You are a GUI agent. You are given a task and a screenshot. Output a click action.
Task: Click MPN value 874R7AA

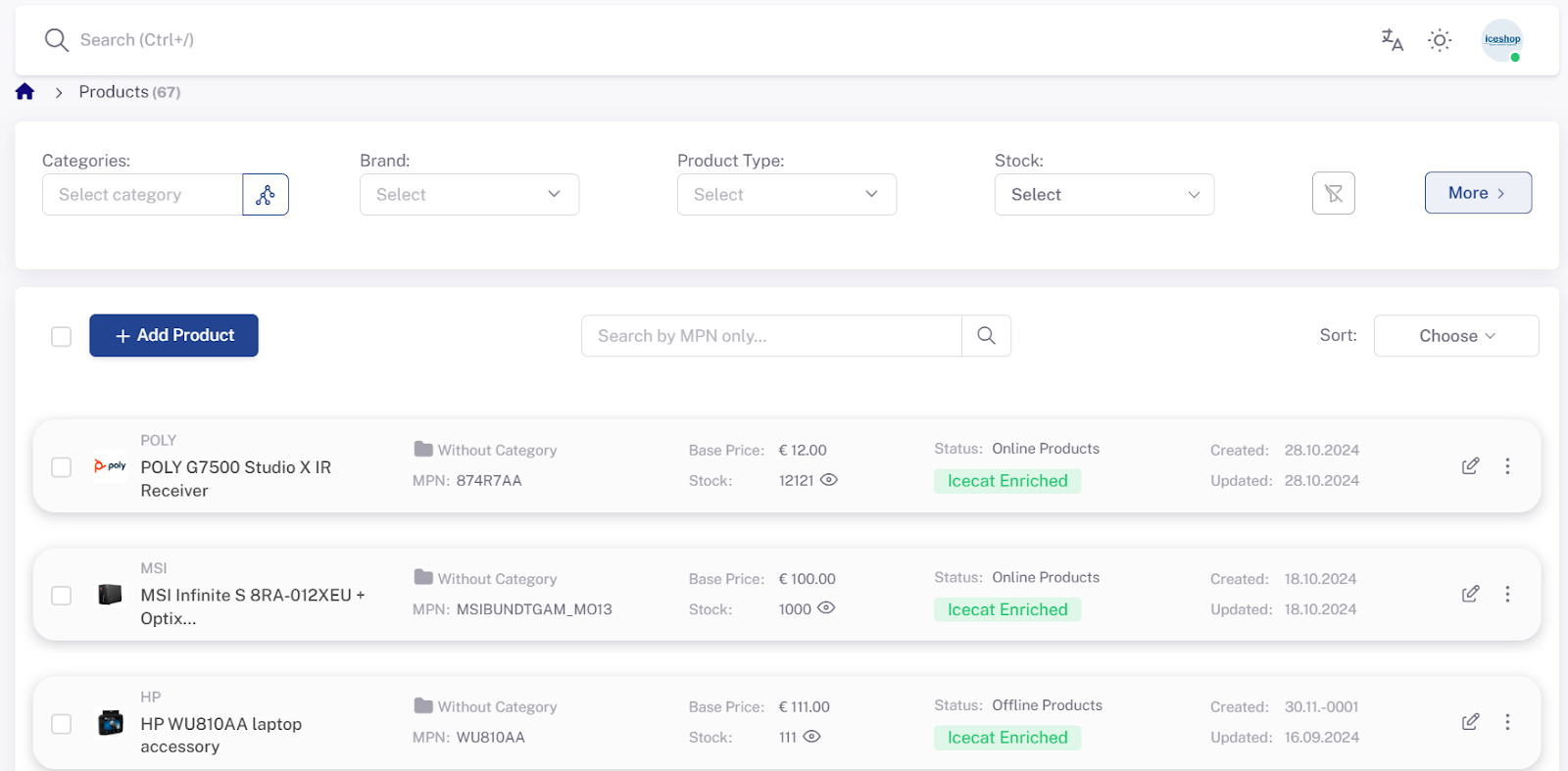[489, 481]
